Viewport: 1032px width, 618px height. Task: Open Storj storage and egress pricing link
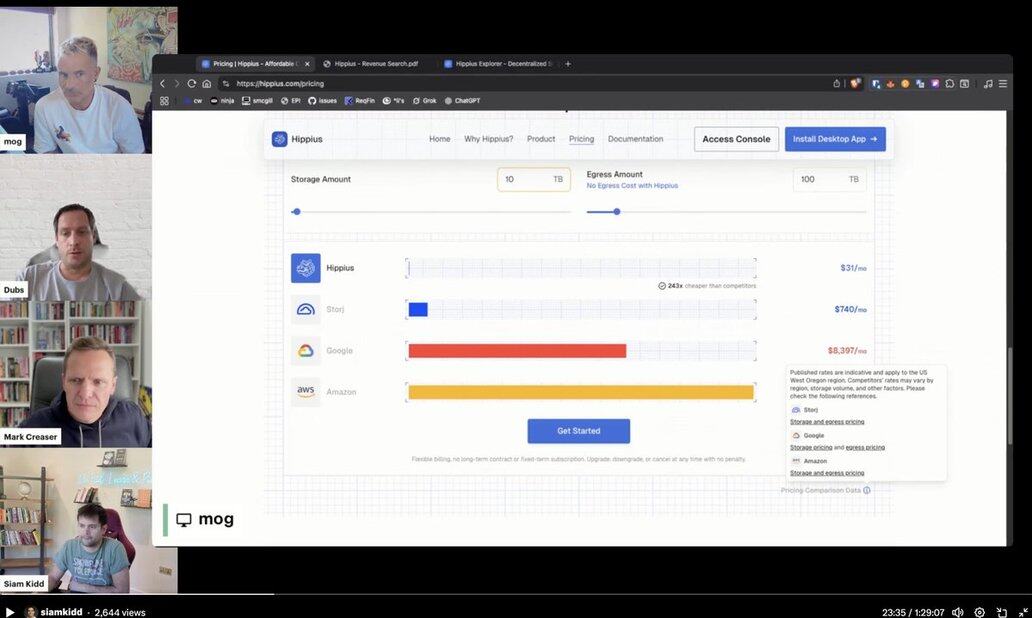[x=827, y=422]
